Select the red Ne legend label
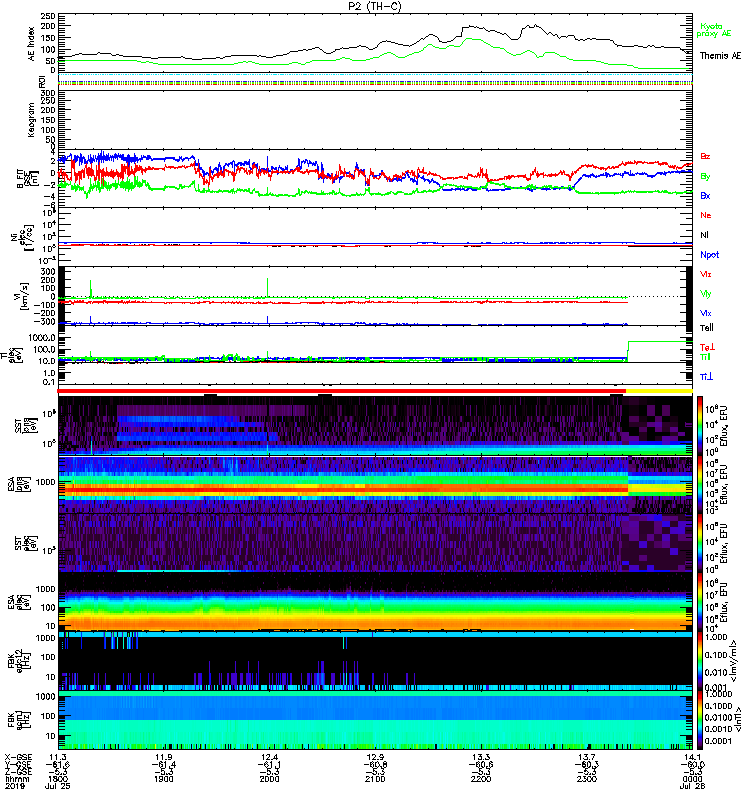Viewport: 750px width, 800px height. (x=705, y=215)
